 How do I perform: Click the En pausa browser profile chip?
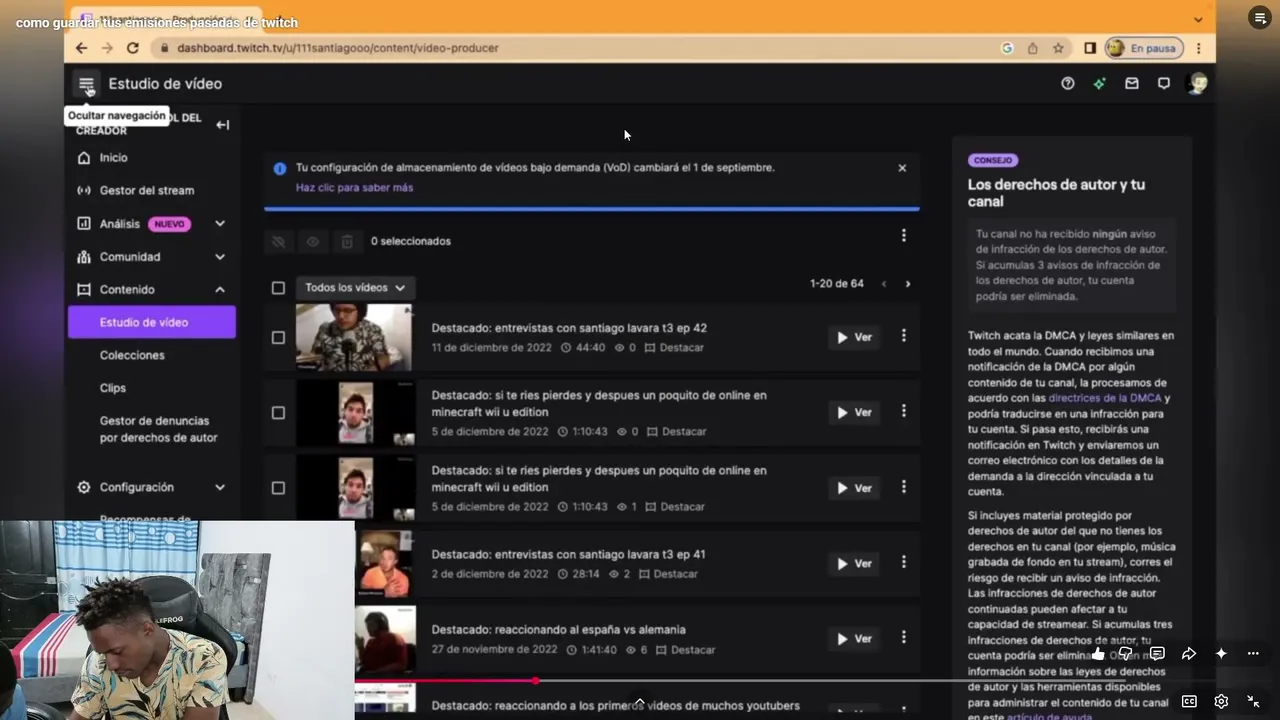(x=1144, y=48)
